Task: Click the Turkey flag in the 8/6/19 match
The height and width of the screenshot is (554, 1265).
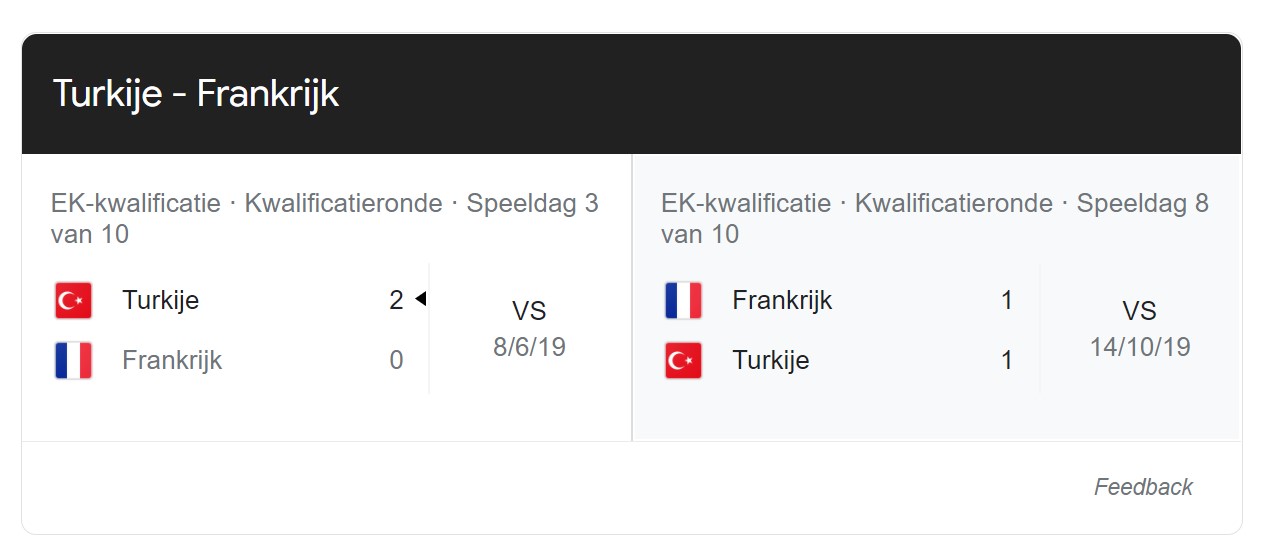Action: [73, 300]
